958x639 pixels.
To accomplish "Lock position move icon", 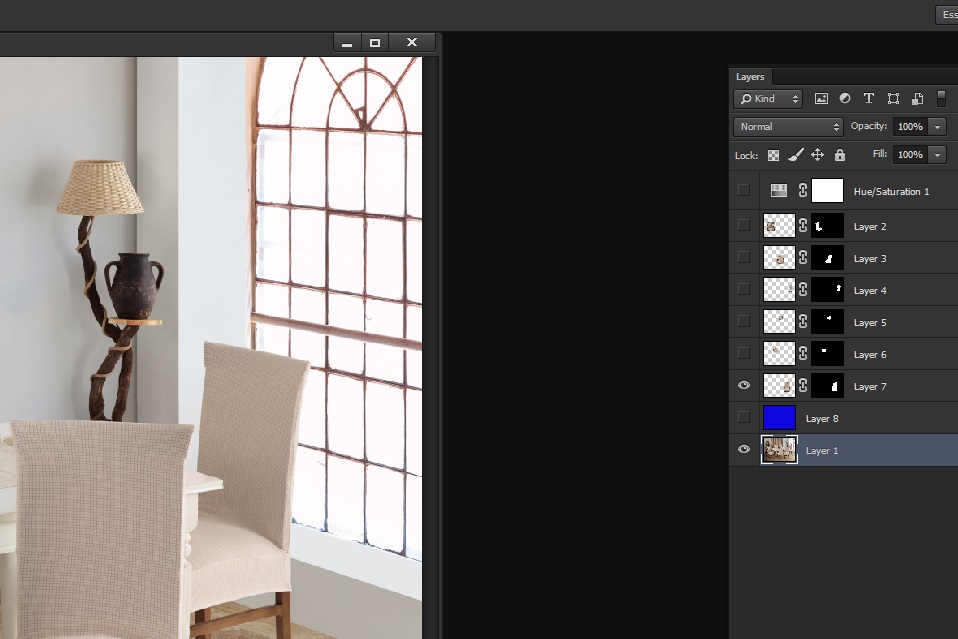I will pyautogui.click(x=817, y=155).
